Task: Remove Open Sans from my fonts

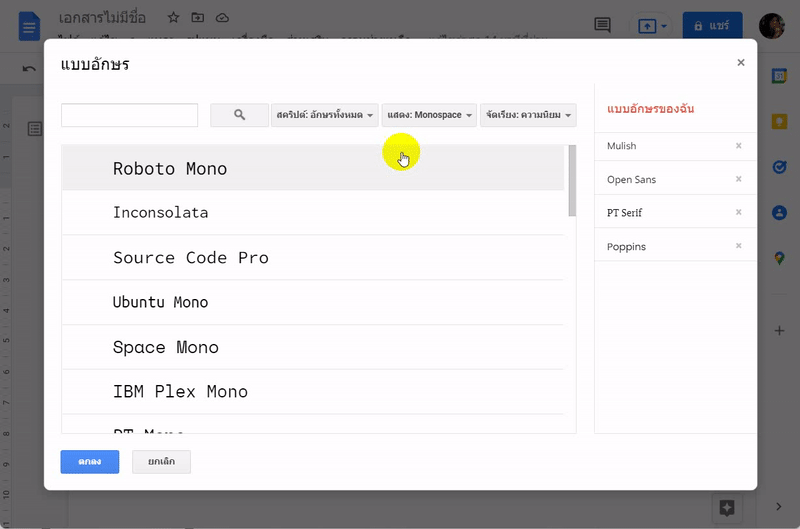Action: pyautogui.click(x=739, y=180)
